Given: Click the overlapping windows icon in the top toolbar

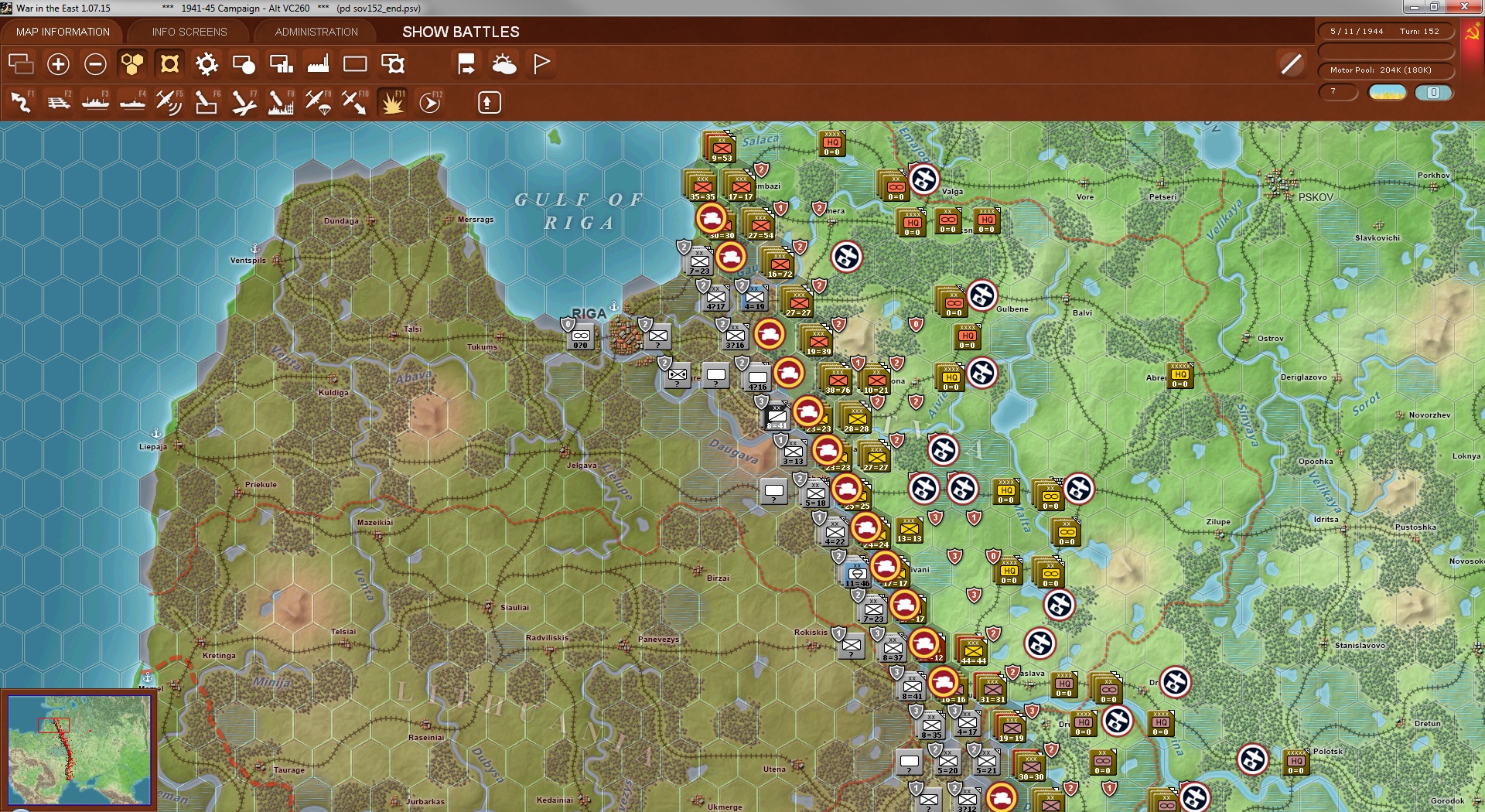Looking at the screenshot, I should (21, 64).
